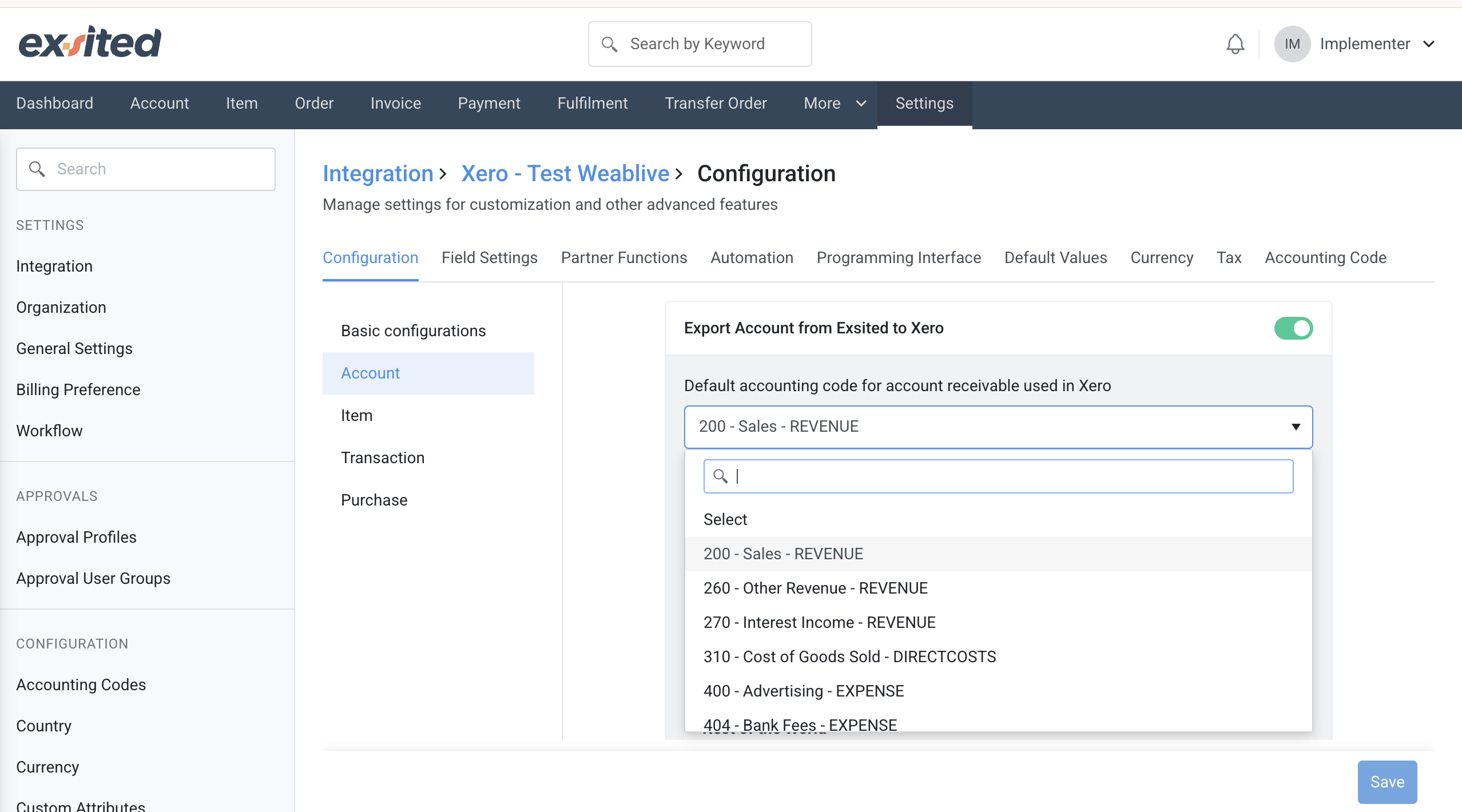Open General Settings in sidebar
1462x812 pixels.
74,349
